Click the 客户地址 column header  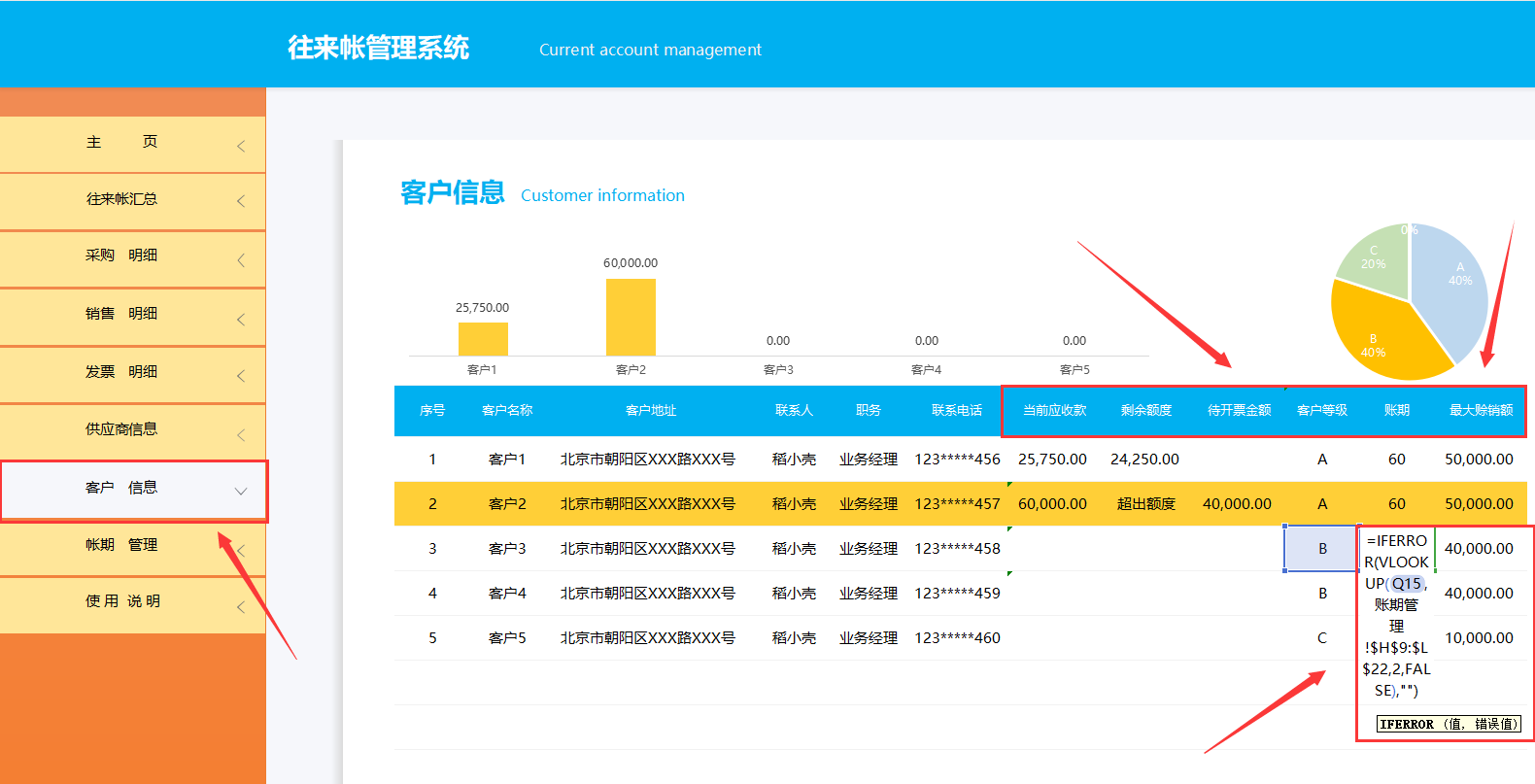pyautogui.click(x=651, y=410)
